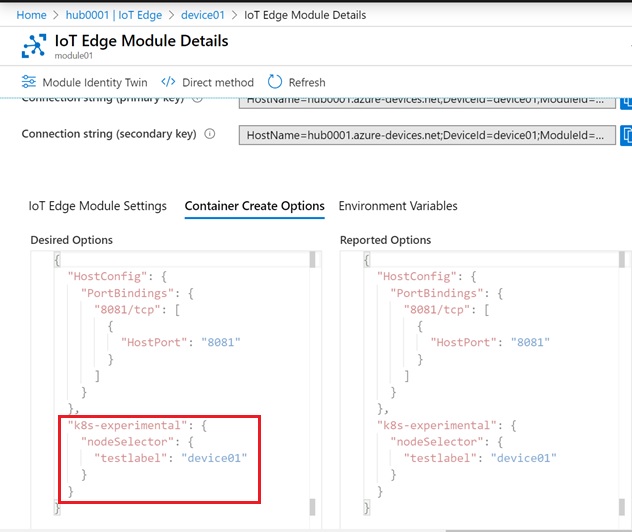Image resolution: width=632 pixels, height=532 pixels.
Task: Click "device01" value in Reported Options
Action: 524,458
